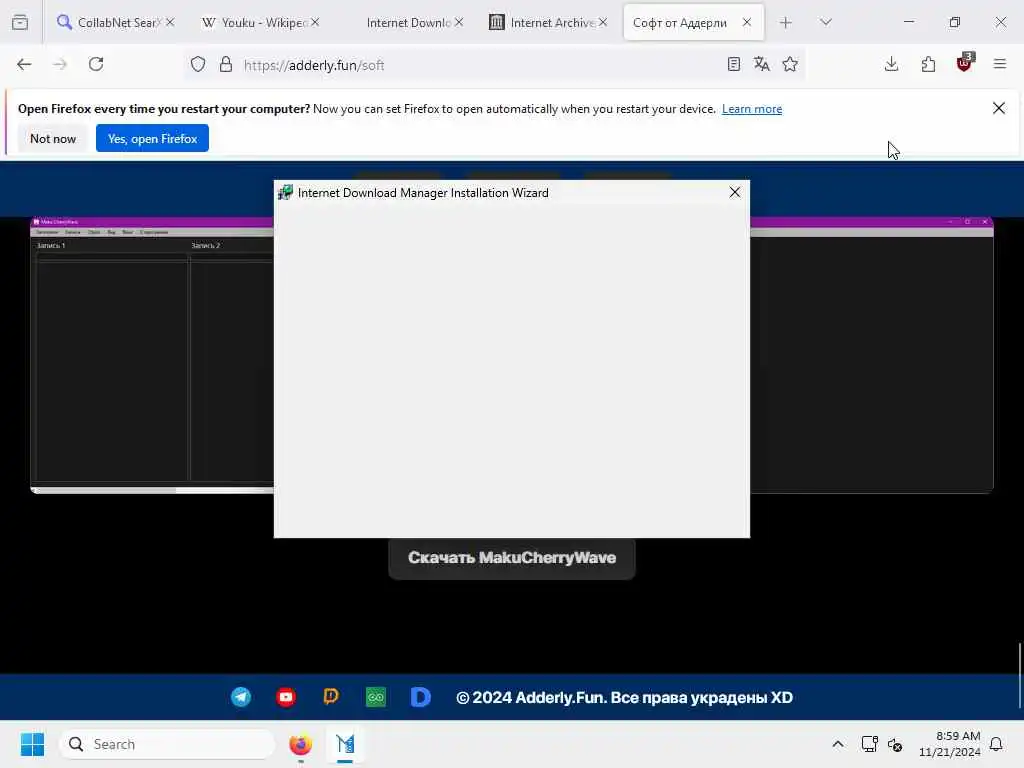List all tabs dropdown arrow
Image resolution: width=1024 pixels, height=768 pixels.
click(825, 22)
